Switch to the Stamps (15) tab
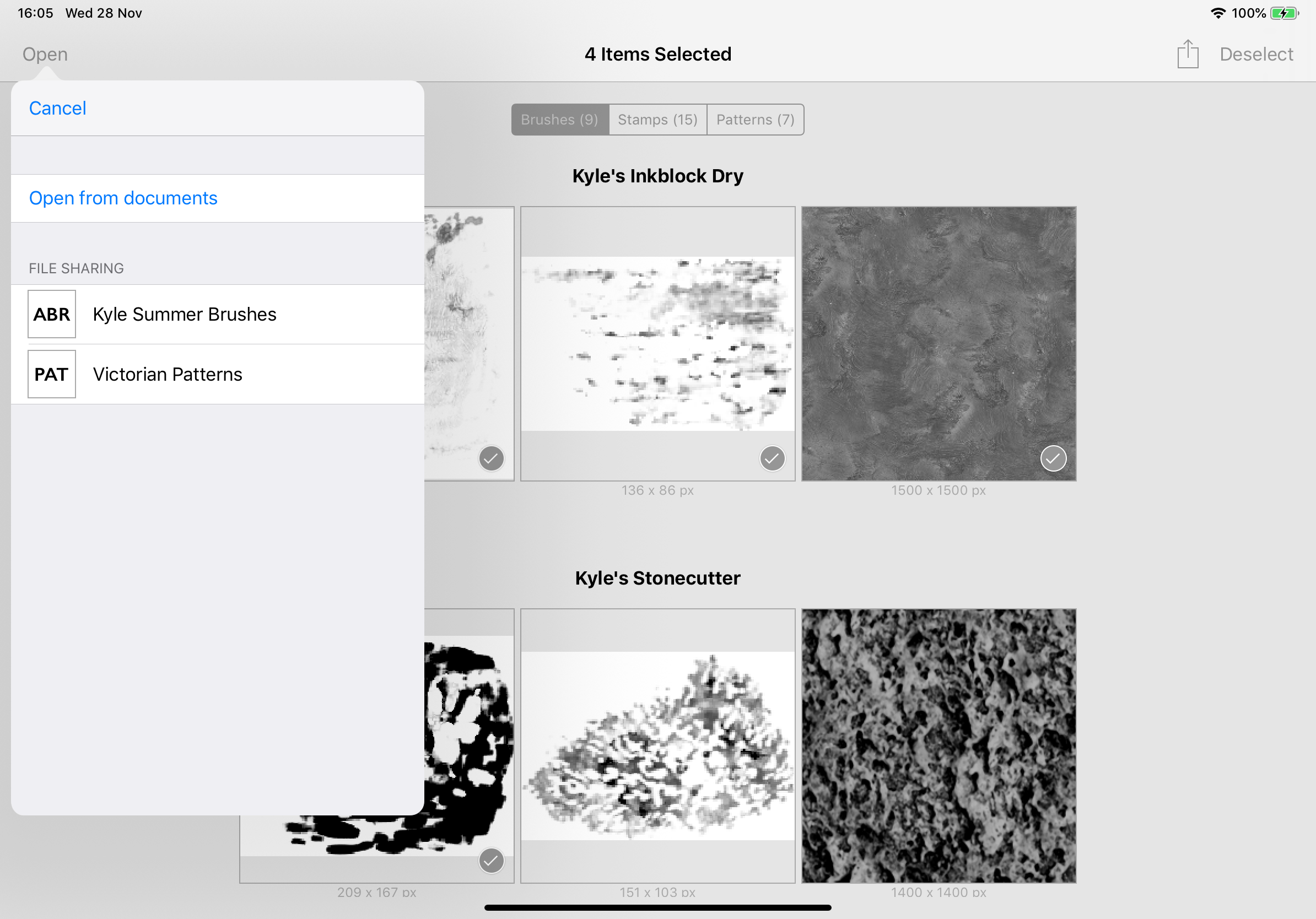This screenshot has height=919, width=1316. 657,120
